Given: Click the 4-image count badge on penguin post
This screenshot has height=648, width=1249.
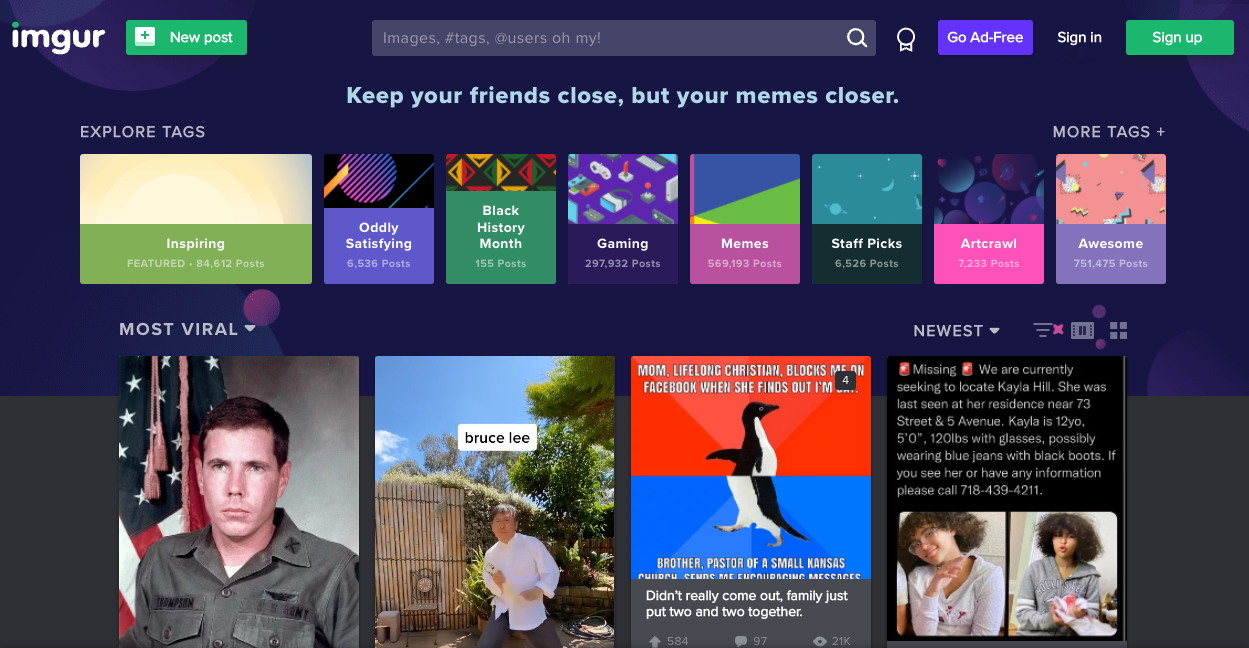Looking at the screenshot, I should tap(845, 381).
